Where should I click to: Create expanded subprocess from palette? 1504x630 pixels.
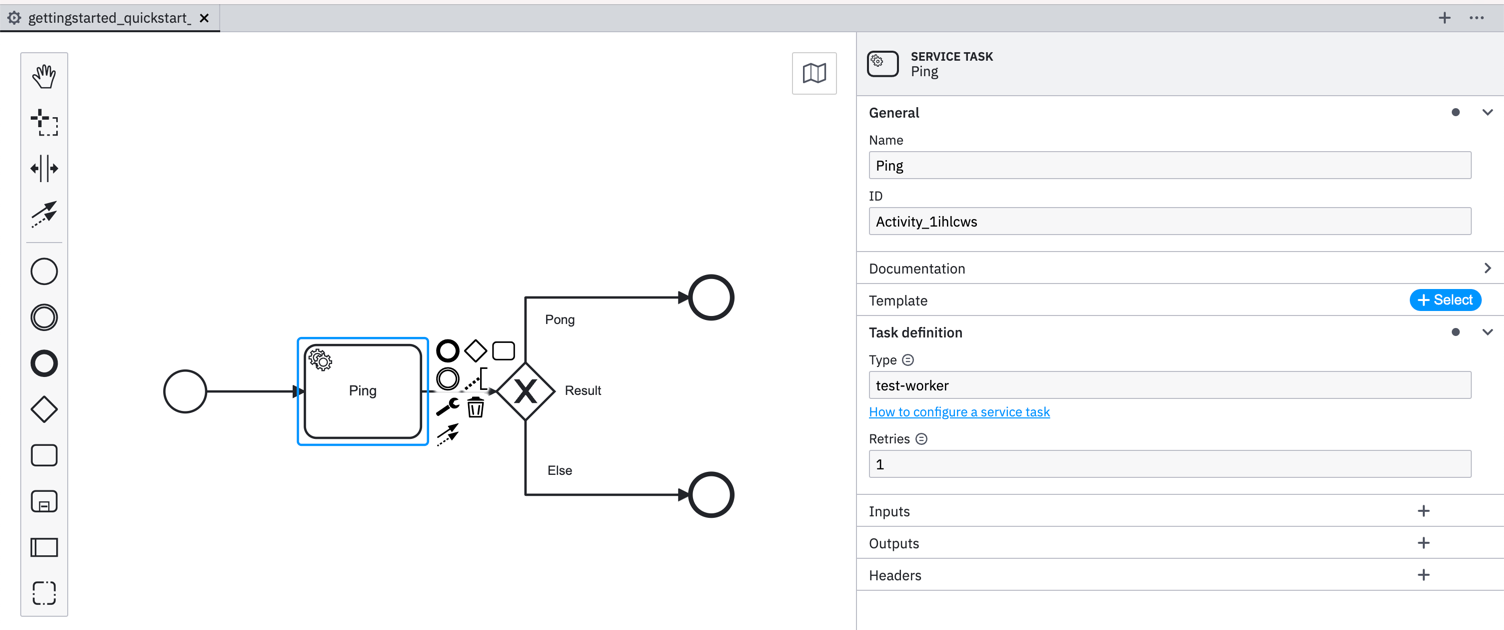point(44,501)
